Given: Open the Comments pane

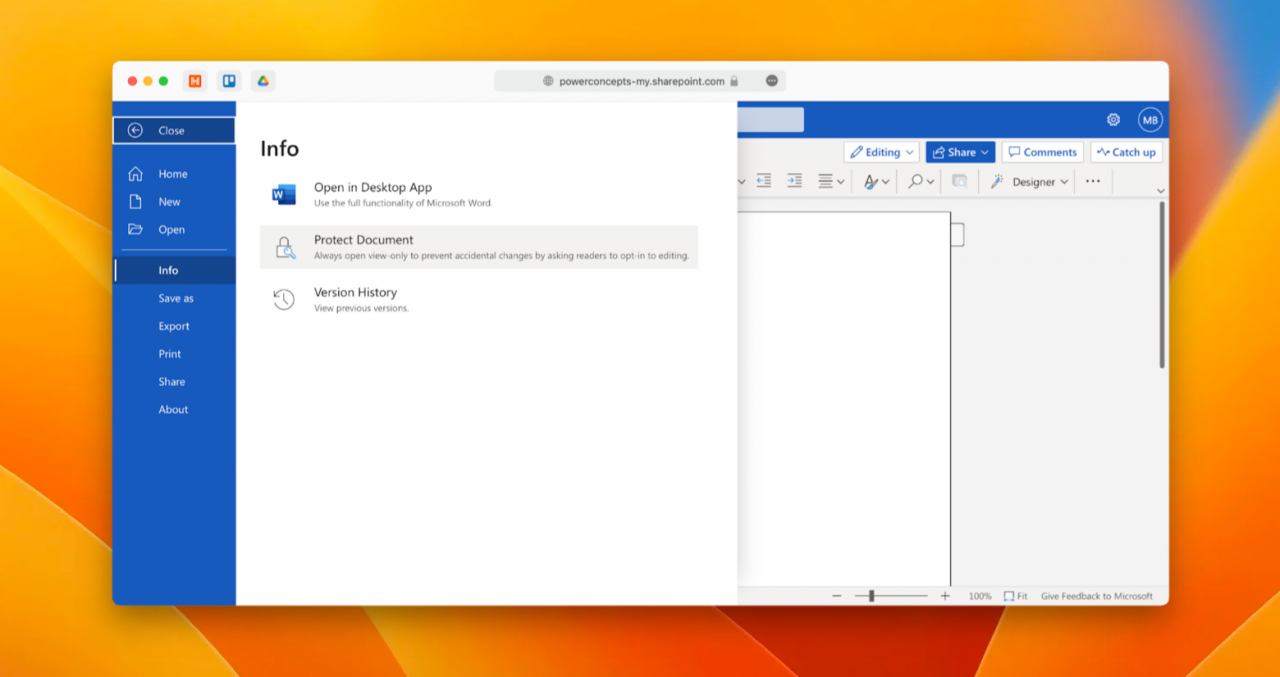Looking at the screenshot, I should pos(1043,152).
